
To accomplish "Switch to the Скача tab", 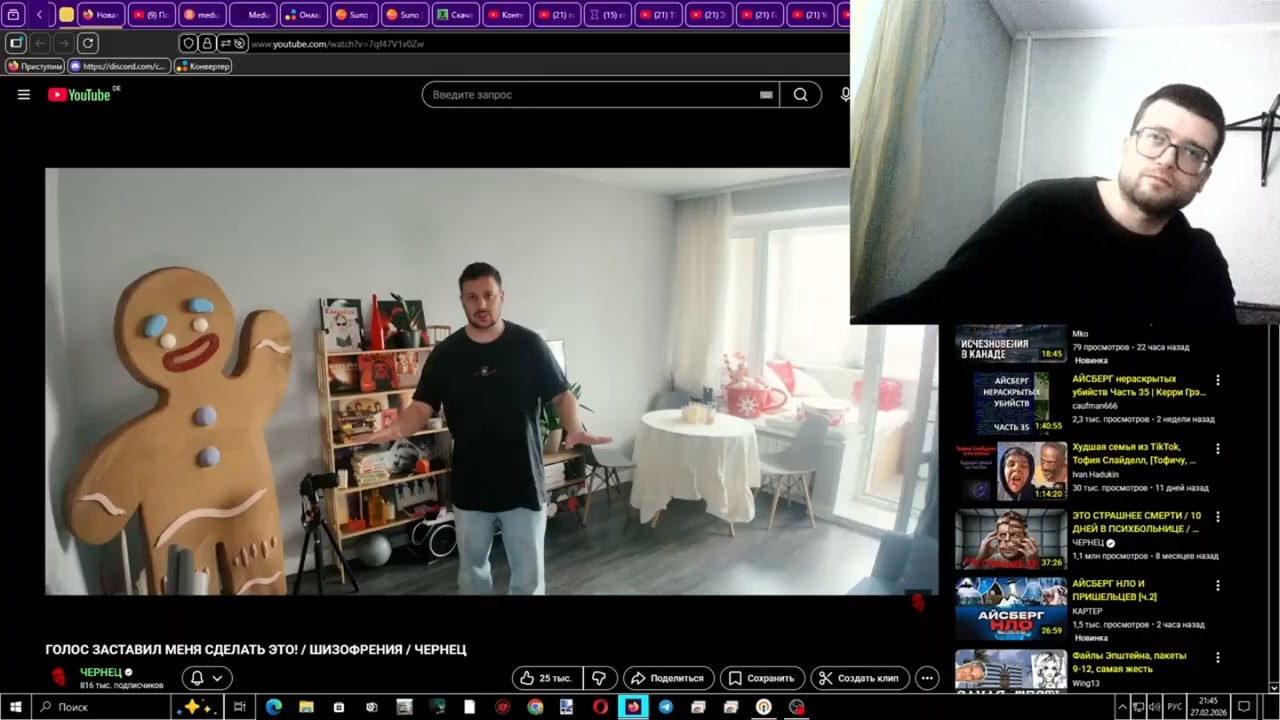I will click(455, 15).
